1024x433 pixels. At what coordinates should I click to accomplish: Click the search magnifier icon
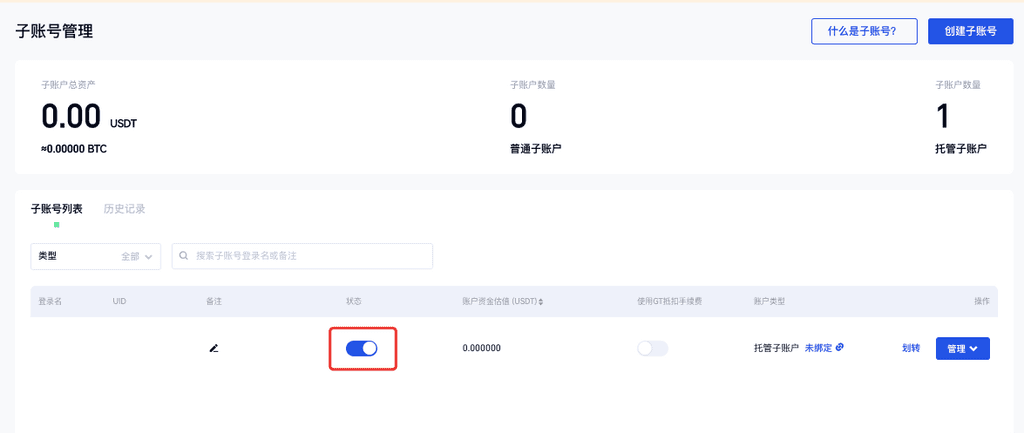point(184,256)
